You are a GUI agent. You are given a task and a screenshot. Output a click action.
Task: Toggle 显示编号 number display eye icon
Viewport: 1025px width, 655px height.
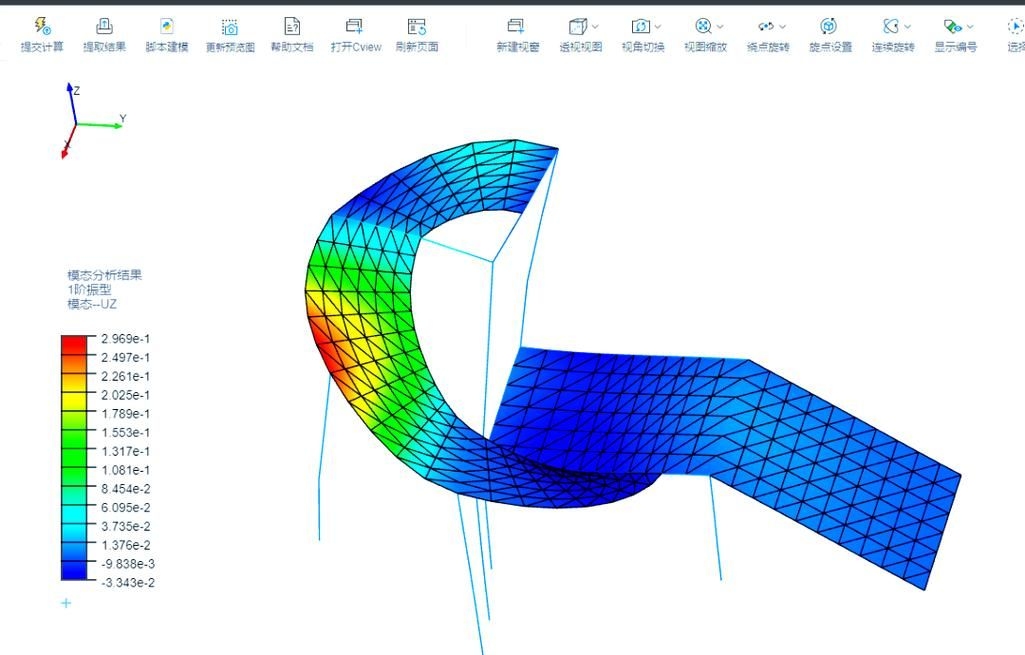click(953, 27)
